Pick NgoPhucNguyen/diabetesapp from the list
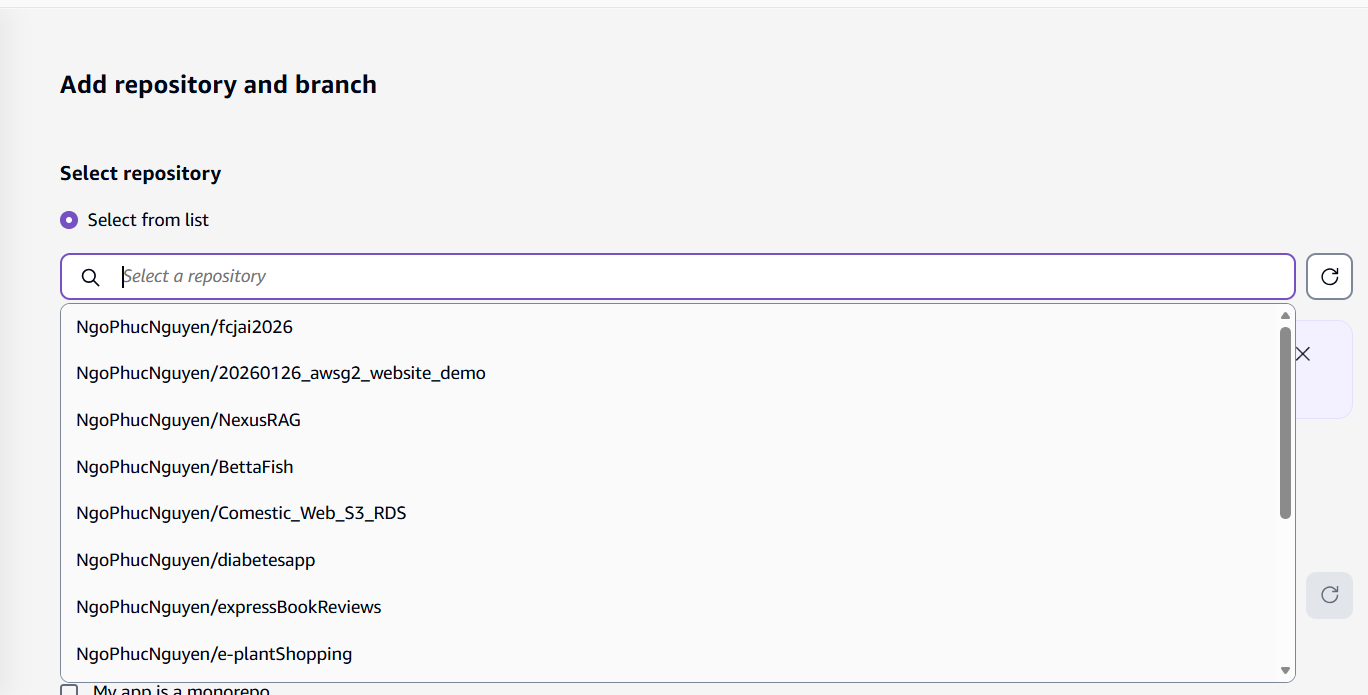The image size is (1368, 695). click(x=195, y=559)
